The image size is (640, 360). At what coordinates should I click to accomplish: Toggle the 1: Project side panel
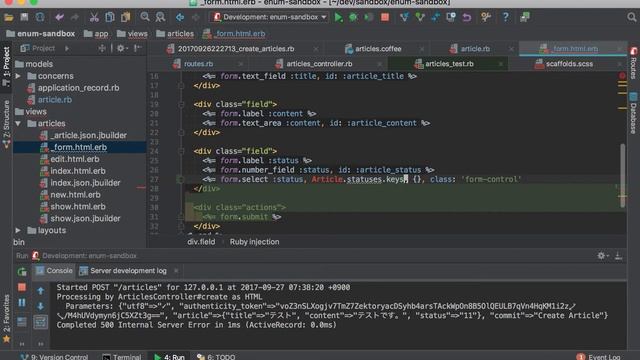point(6,66)
